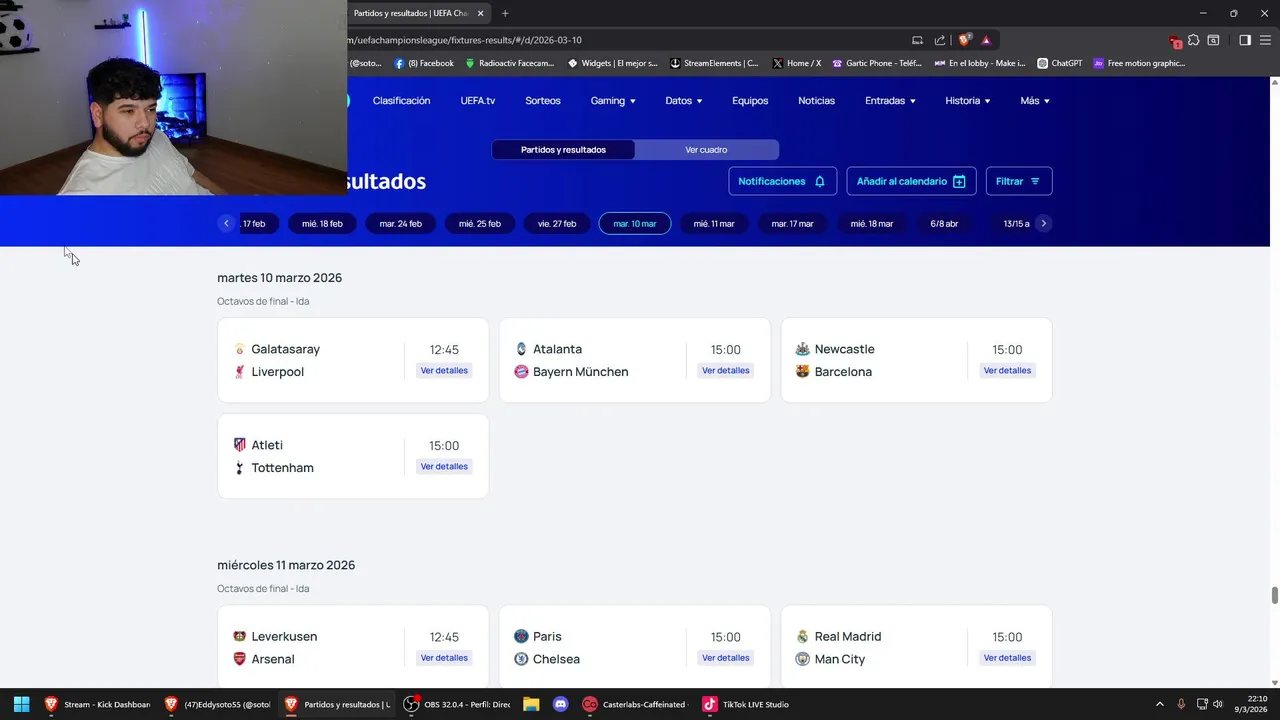Select date 6/8 abr
The height and width of the screenshot is (720, 1280).
point(944,224)
